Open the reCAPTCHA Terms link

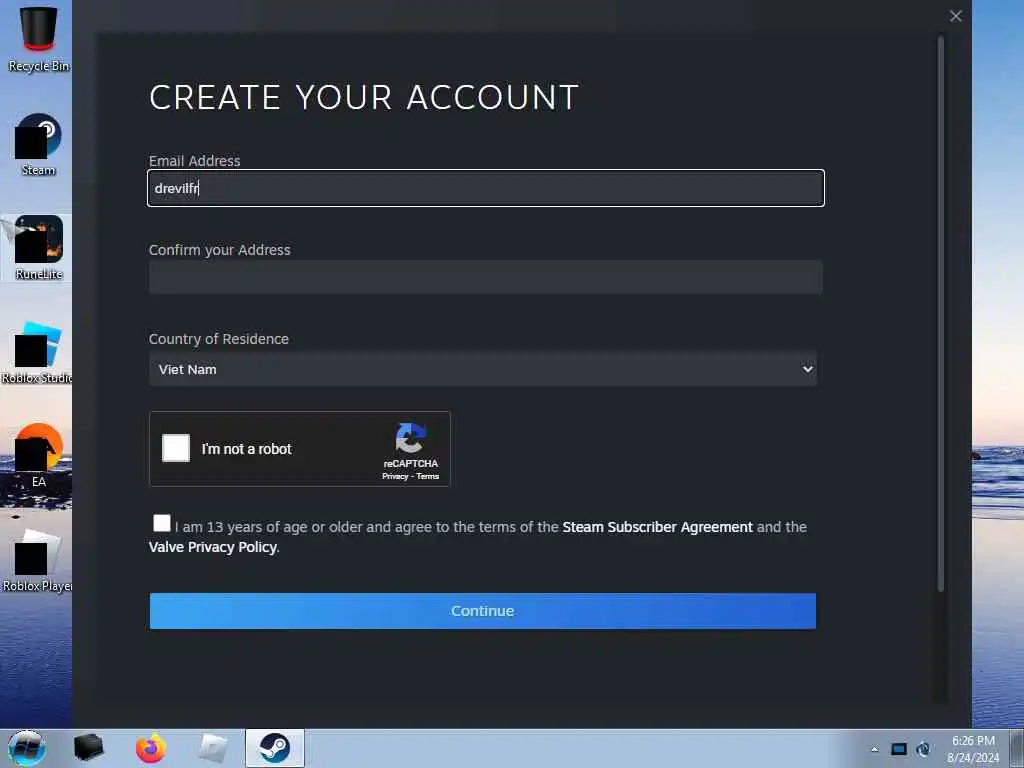click(428, 476)
